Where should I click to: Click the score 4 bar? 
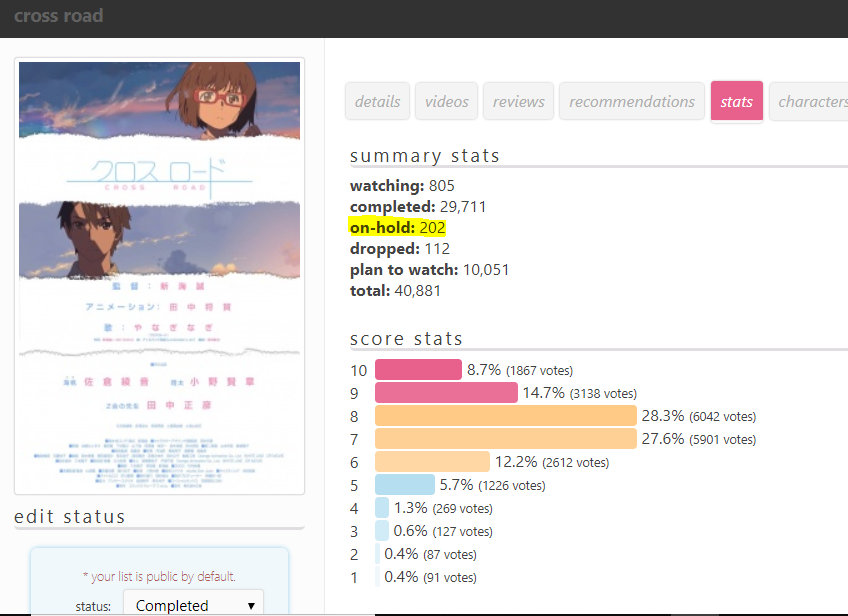point(382,508)
